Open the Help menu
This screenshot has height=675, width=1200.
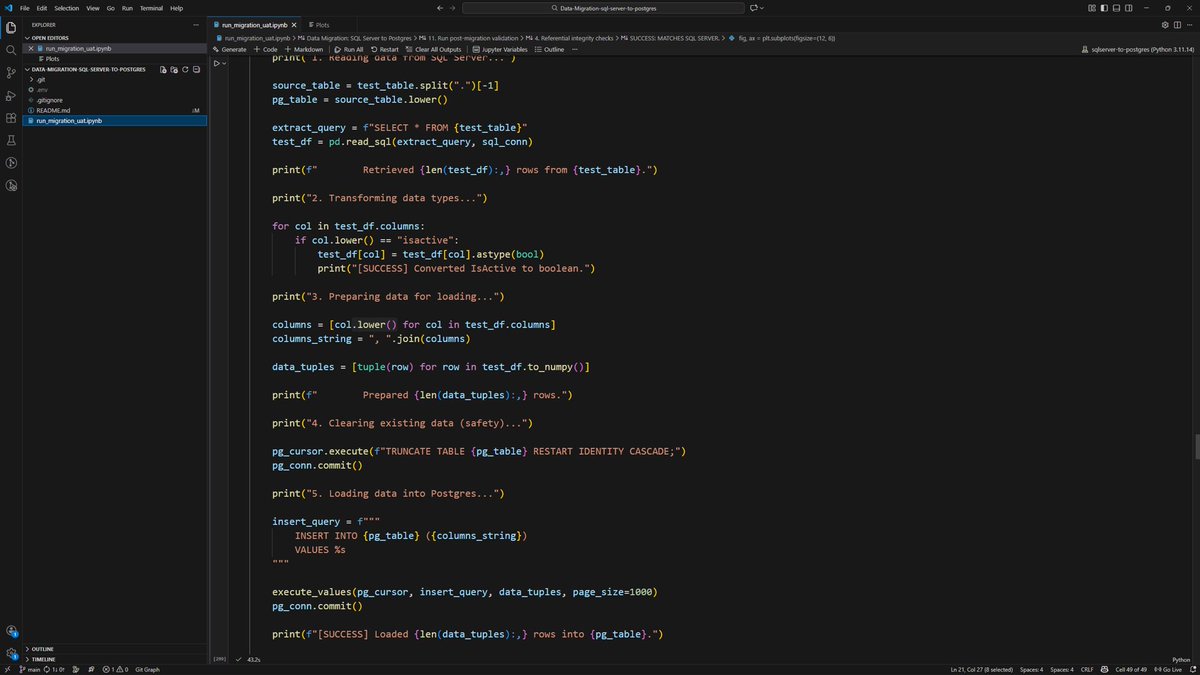(176, 7)
